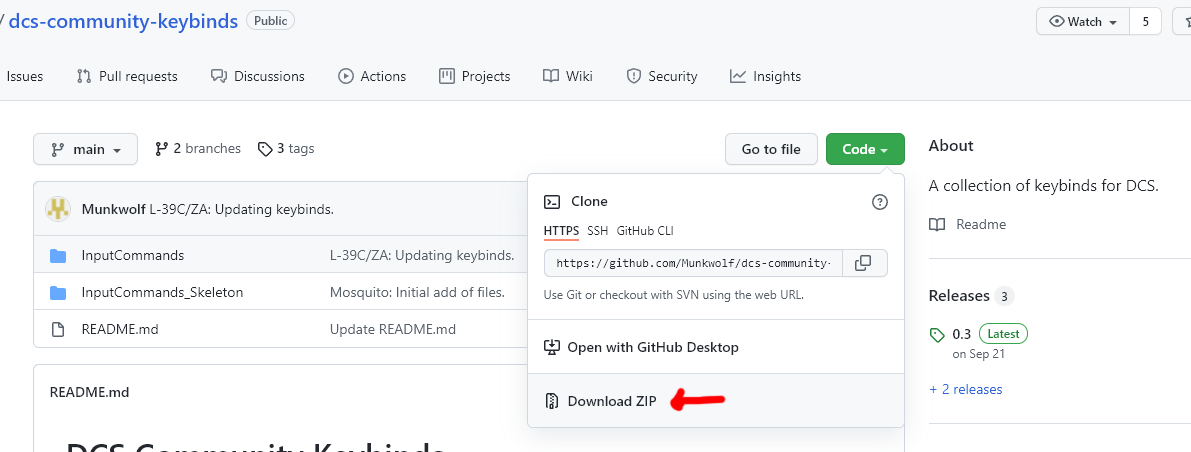The height and width of the screenshot is (452, 1191).
Task: Click the GitHub Desktop download icon
Action: coord(552,347)
